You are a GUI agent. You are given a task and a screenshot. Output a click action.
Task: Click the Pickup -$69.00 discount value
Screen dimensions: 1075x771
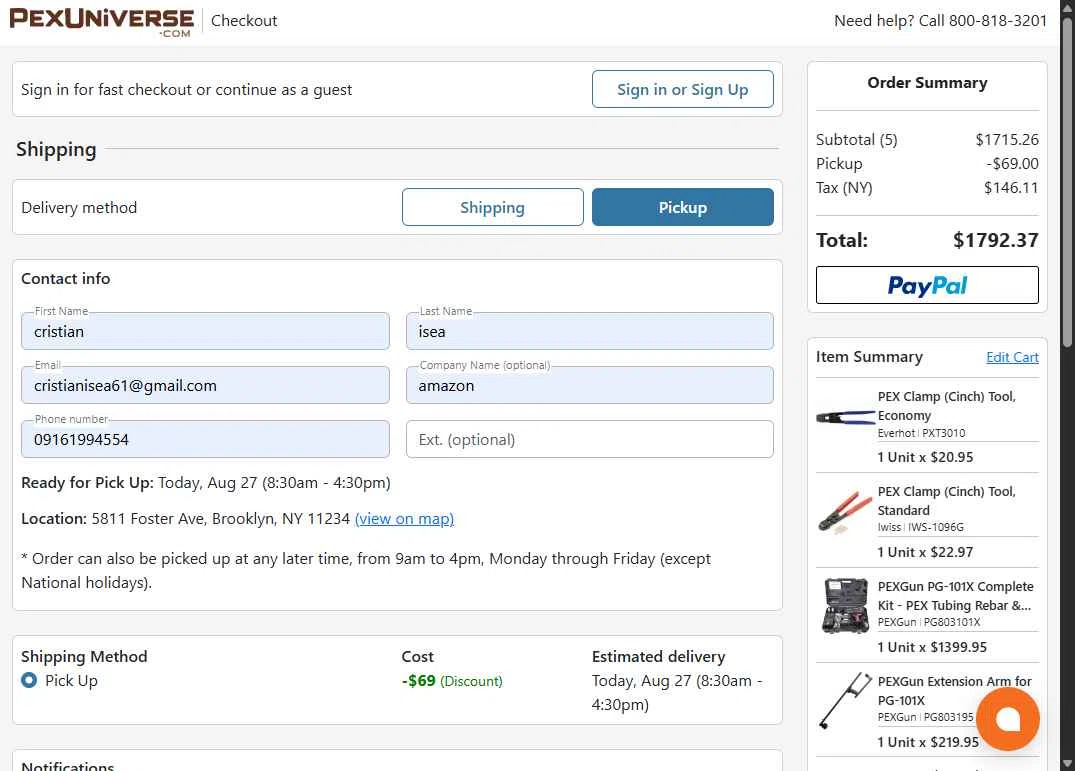1013,164
